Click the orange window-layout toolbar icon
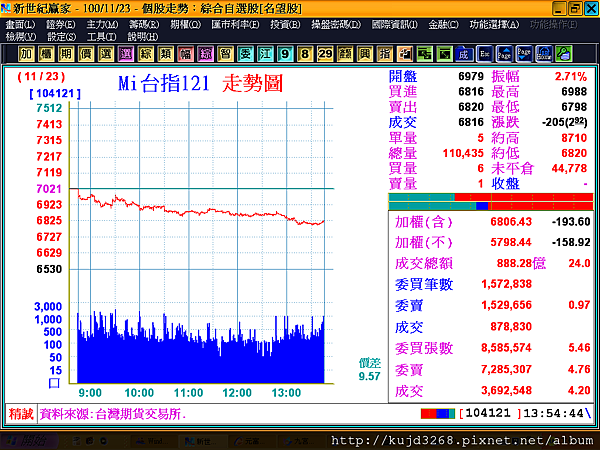The image size is (600, 450). click(x=404, y=54)
